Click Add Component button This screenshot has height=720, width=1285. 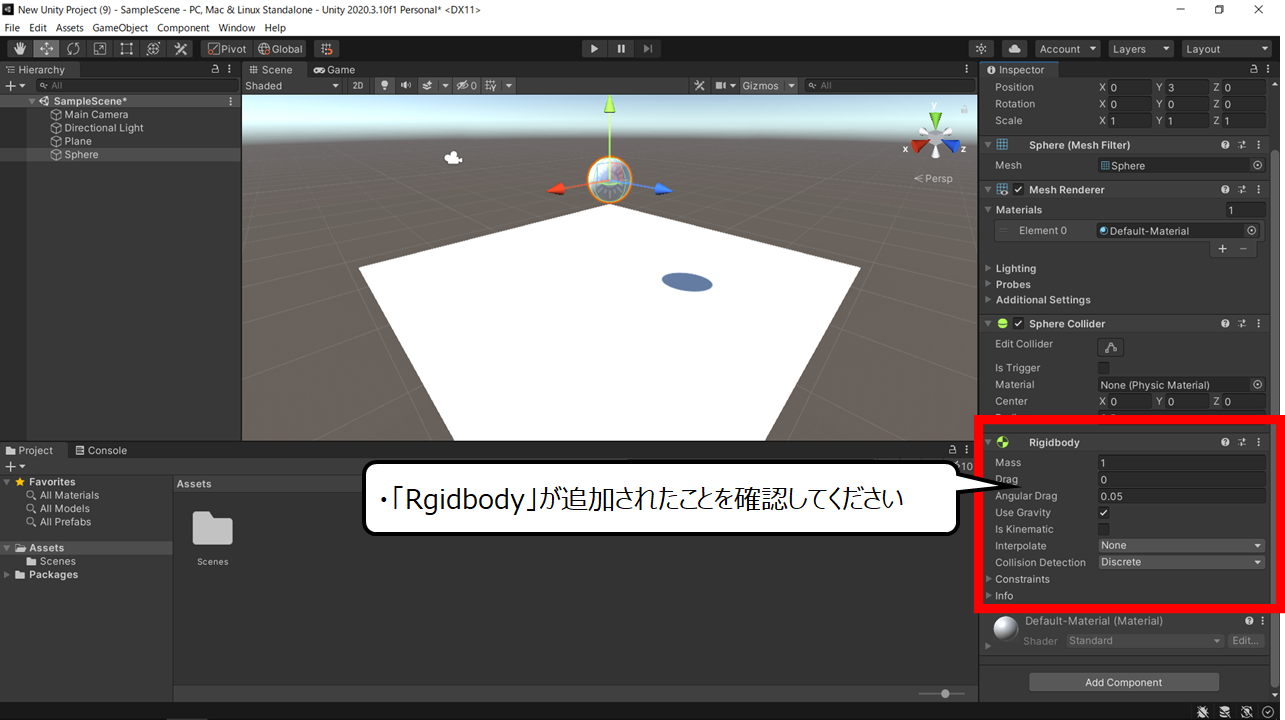click(x=1124, y=682)
